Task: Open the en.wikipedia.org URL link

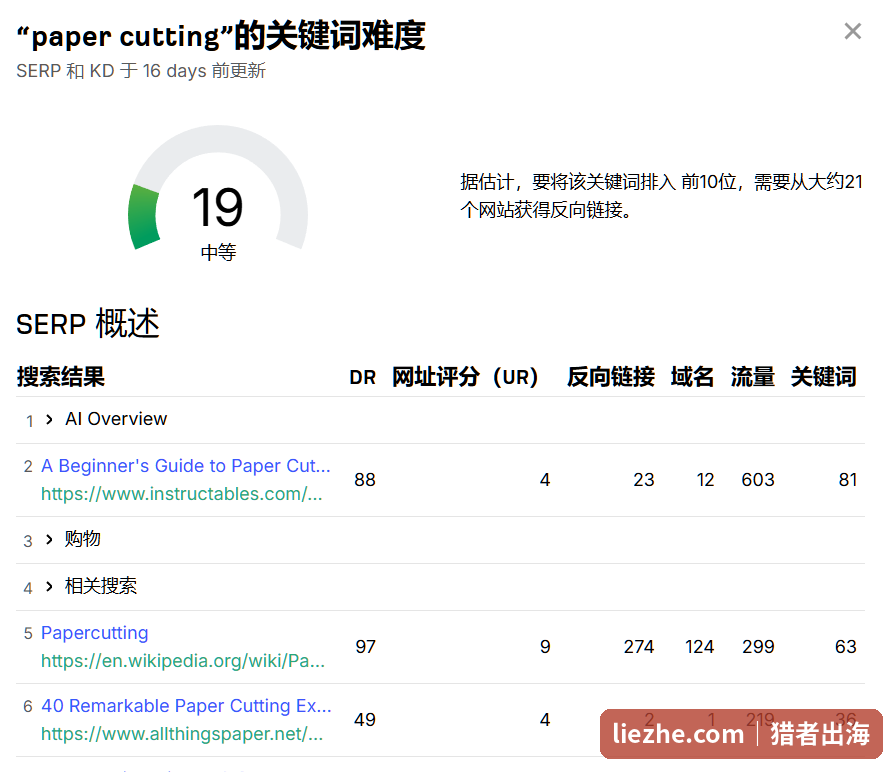Action: 183,661
